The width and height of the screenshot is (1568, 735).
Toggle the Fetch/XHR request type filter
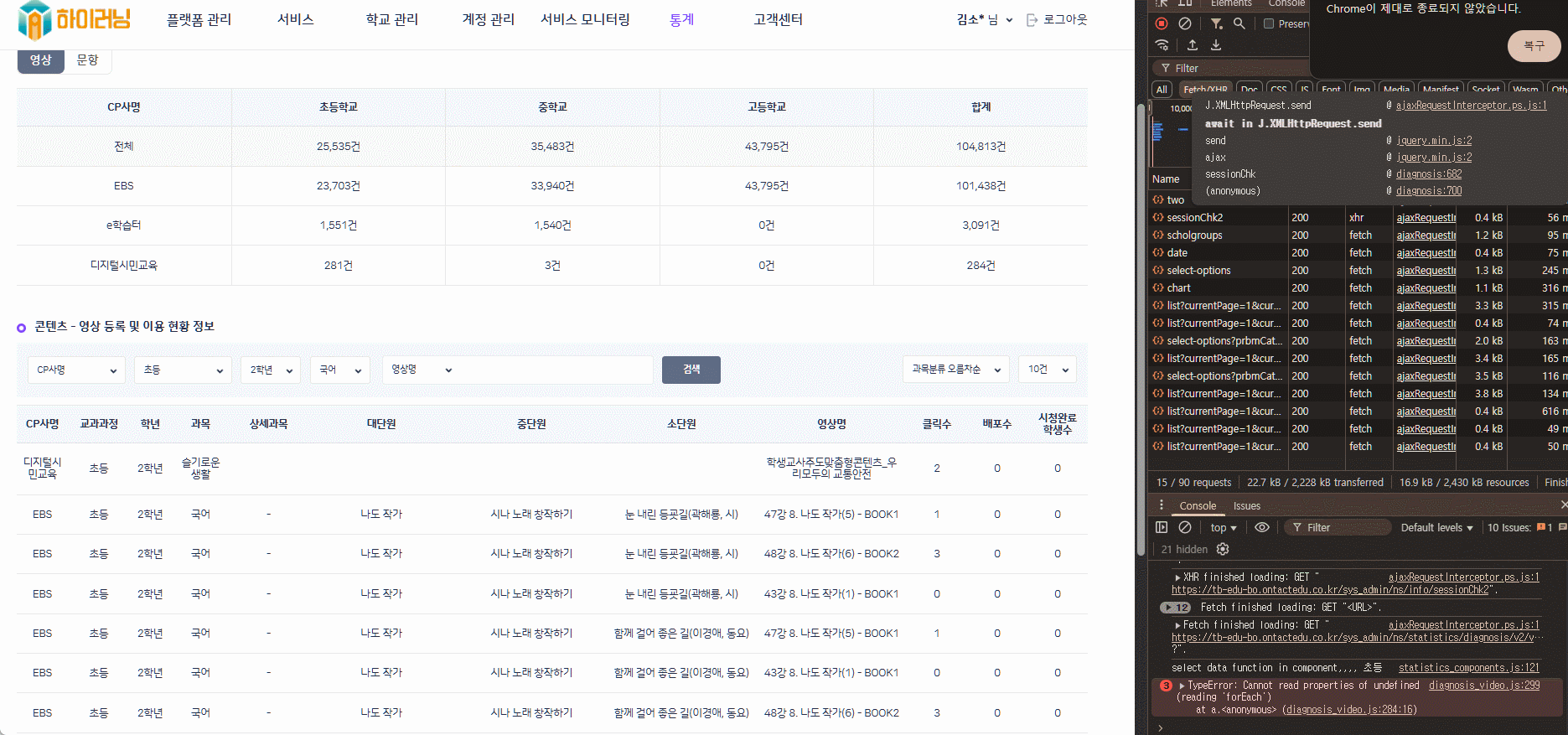(x=1205, y=90)
